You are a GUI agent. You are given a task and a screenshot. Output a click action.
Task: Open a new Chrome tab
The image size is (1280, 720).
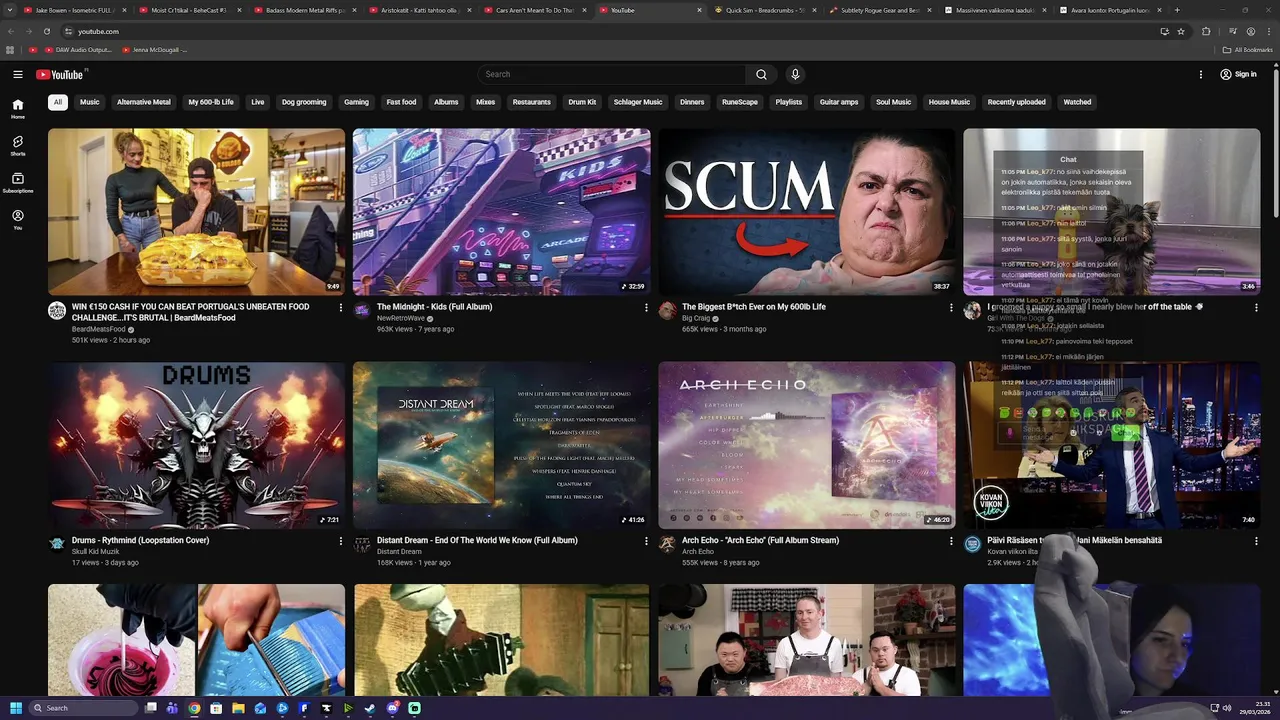1177,10
